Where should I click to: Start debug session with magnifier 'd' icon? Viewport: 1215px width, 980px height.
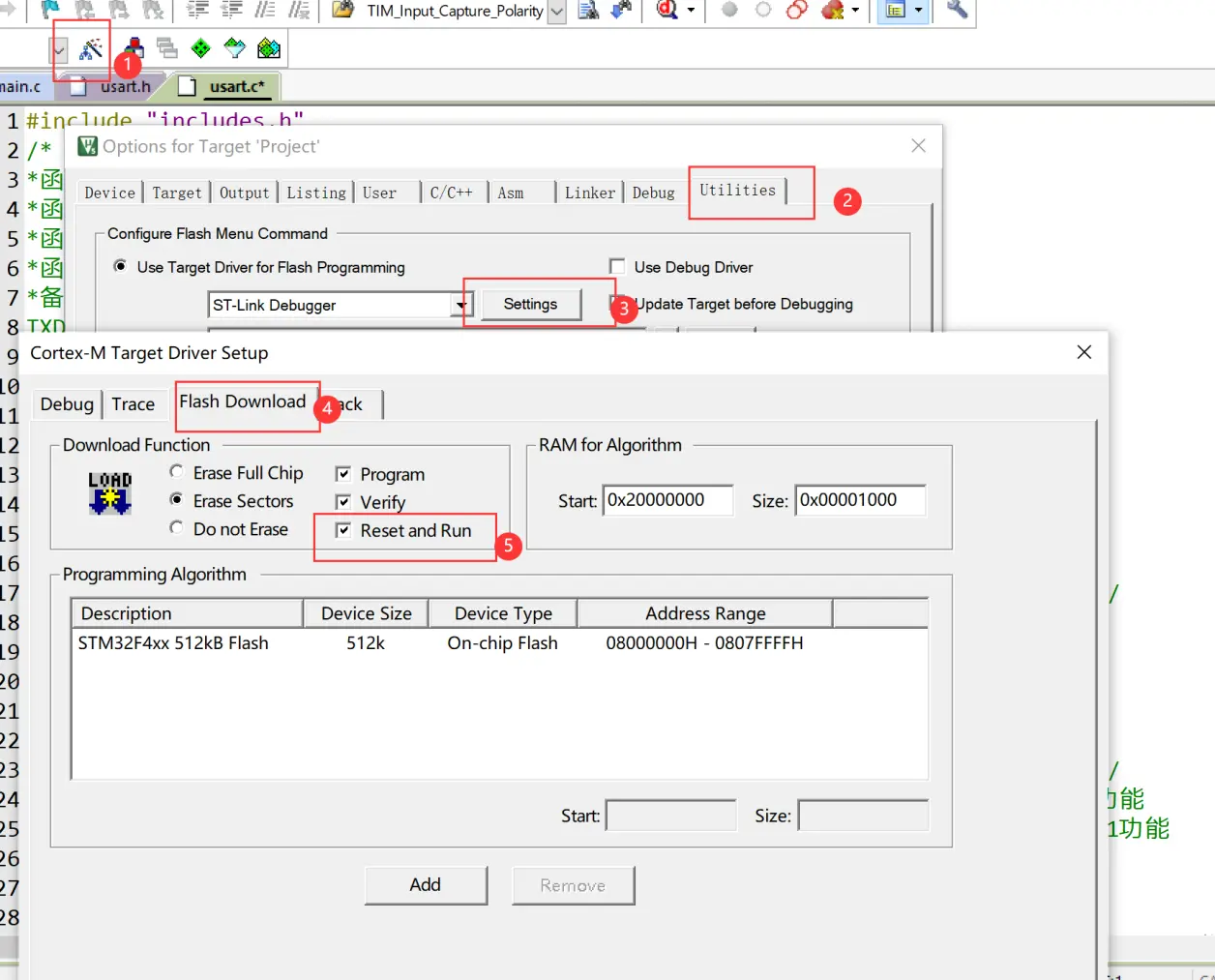point(667,10)
